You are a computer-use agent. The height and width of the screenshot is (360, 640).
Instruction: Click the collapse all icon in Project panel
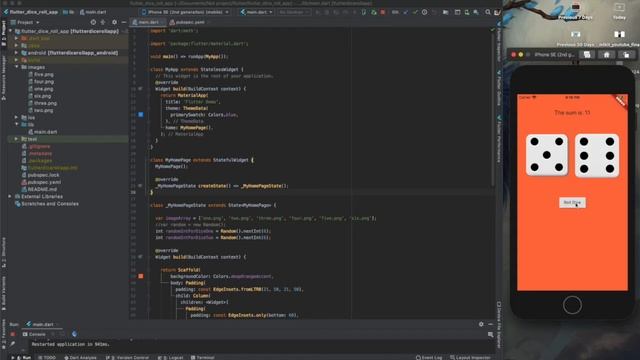click(x=103, y=22)
